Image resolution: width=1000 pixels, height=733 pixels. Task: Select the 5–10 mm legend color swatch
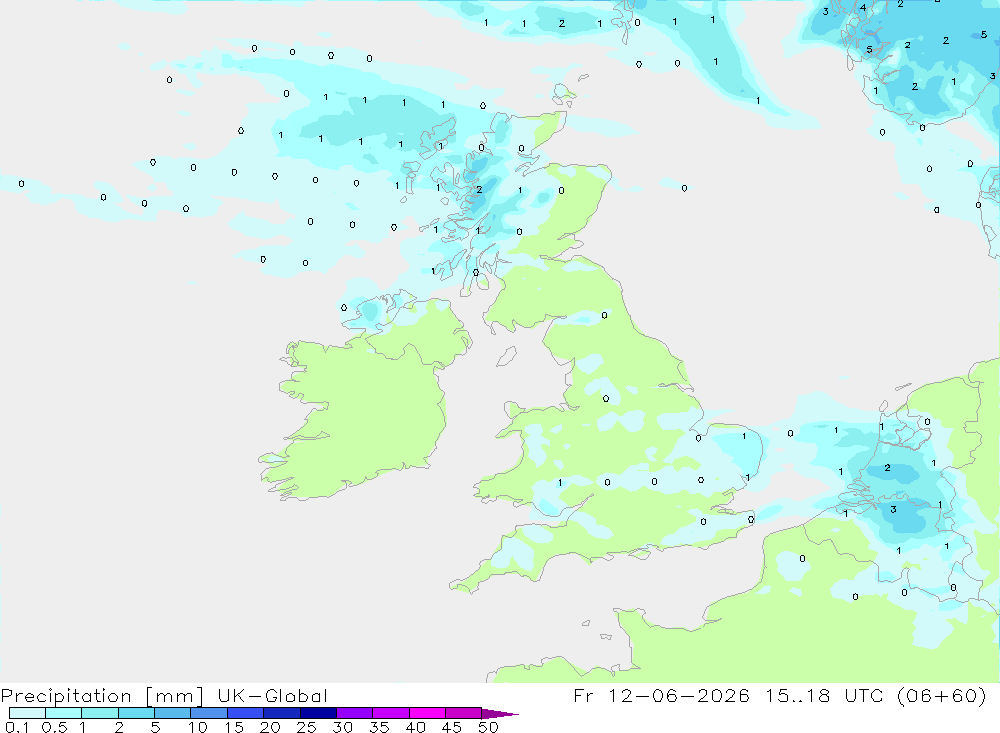click(173, 713)
